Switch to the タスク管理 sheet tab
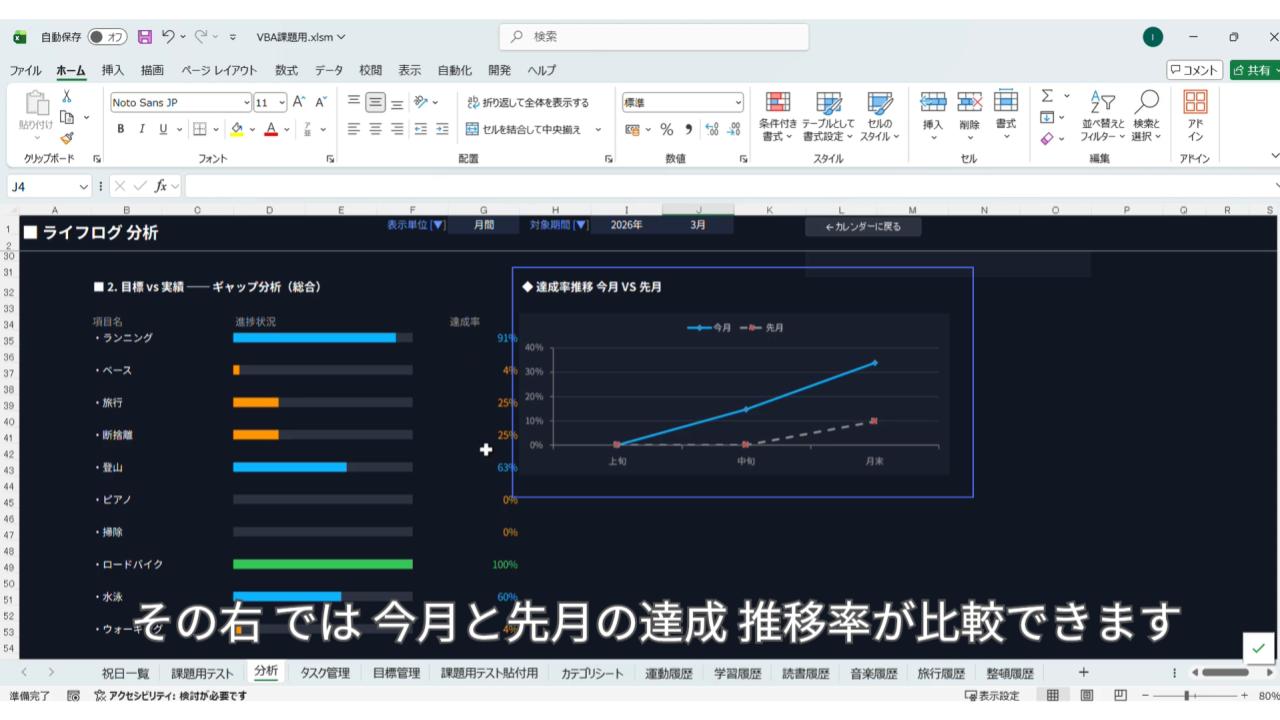Viewport: 1280px width, 720px height. [325, 673]
